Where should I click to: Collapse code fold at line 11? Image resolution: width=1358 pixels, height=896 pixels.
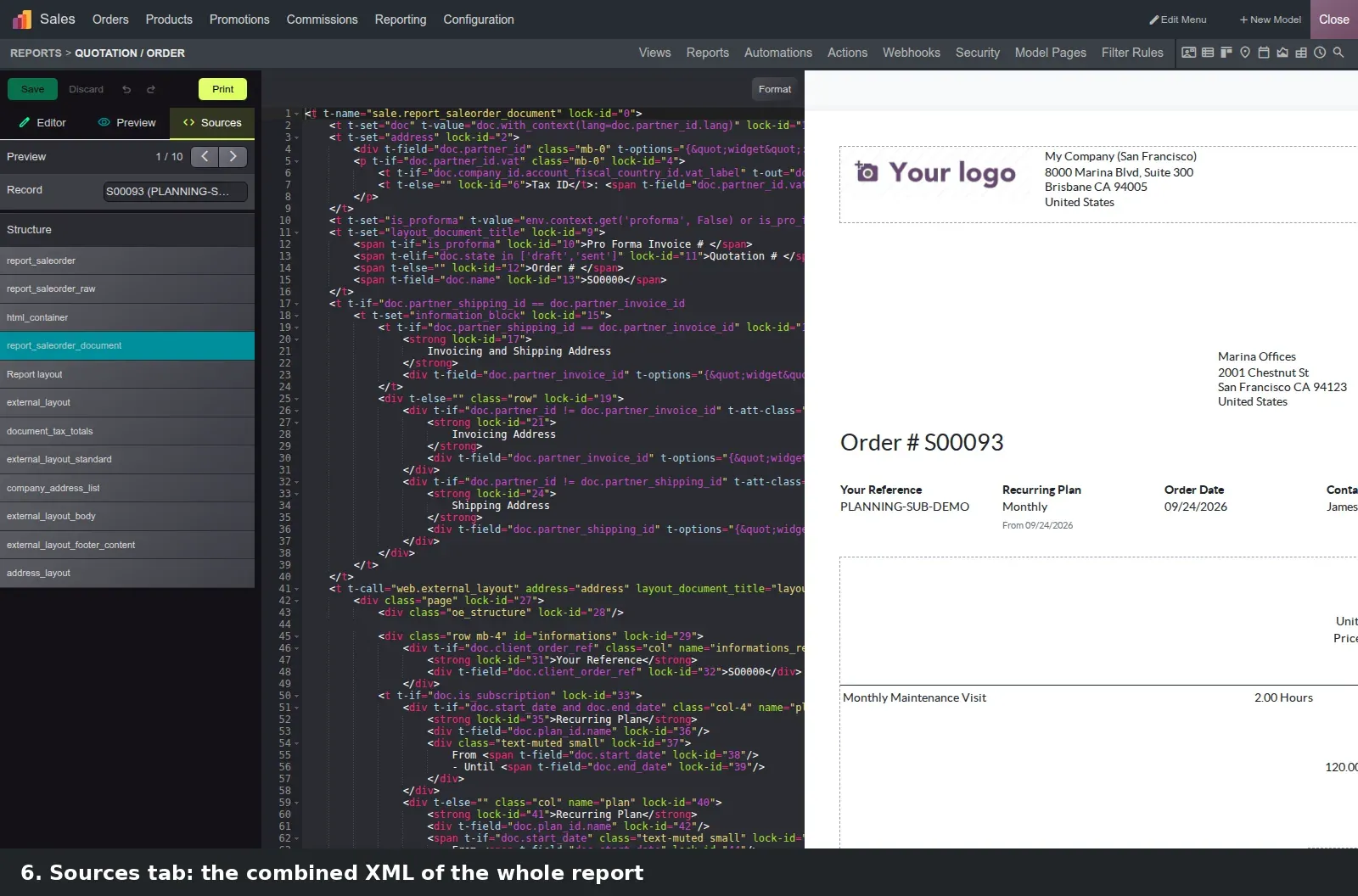297,232
